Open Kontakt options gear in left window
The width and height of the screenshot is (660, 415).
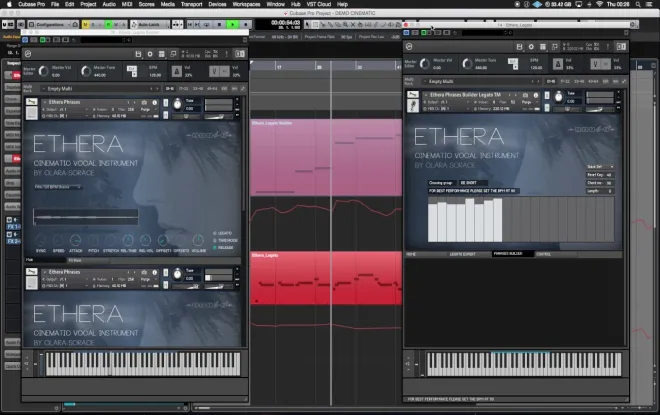point(150,54)
